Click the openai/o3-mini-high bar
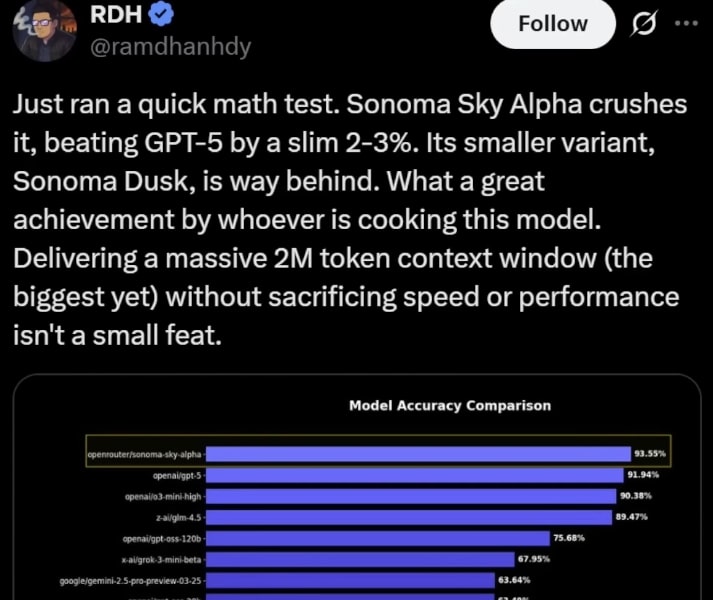The width and height of the screenshot is (713, 600). (x=411, y=496)
